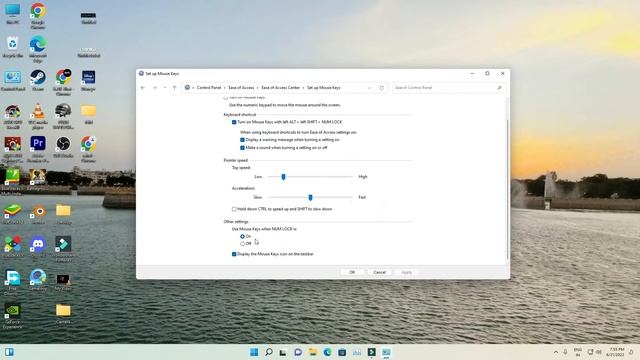Open the Adobe Premiere Pro shortcut

tap(38, 149)
